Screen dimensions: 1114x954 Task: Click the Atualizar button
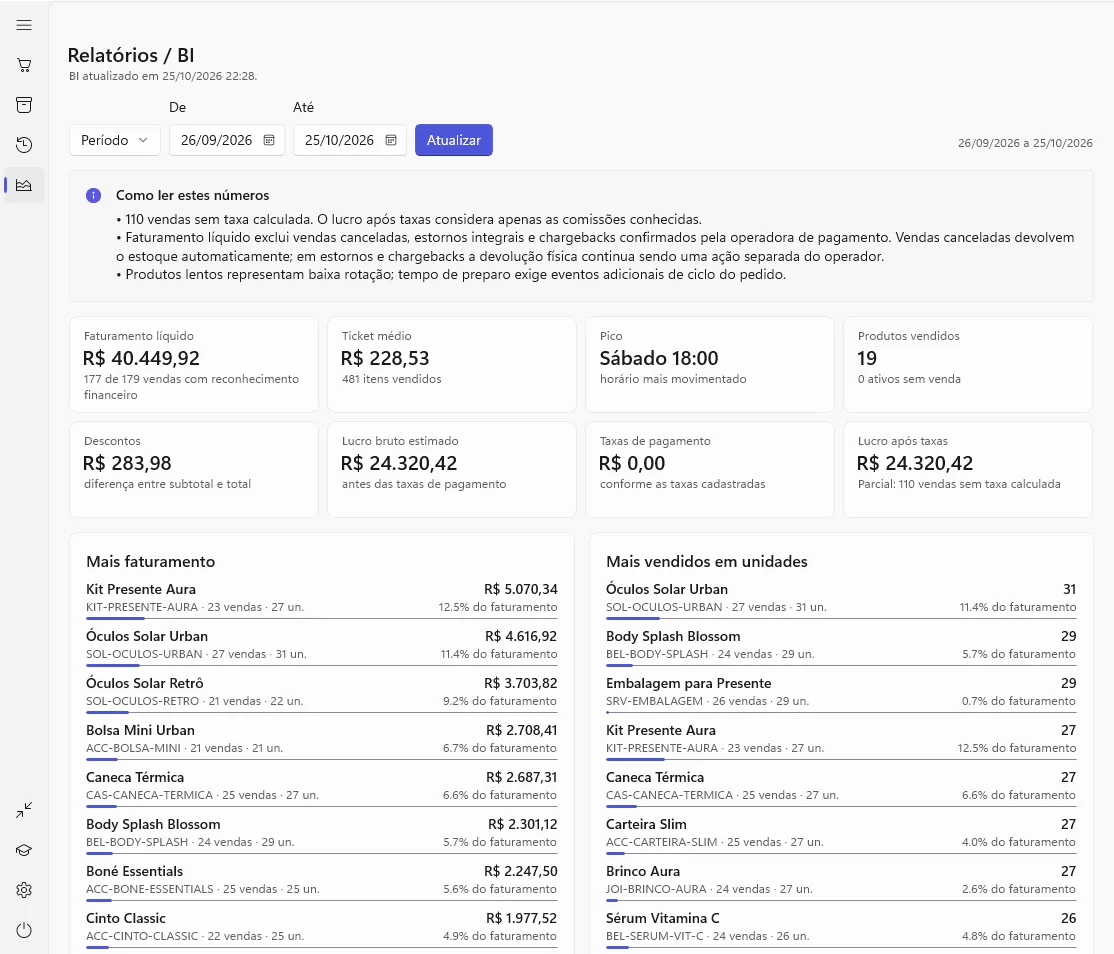coord(454,140)
